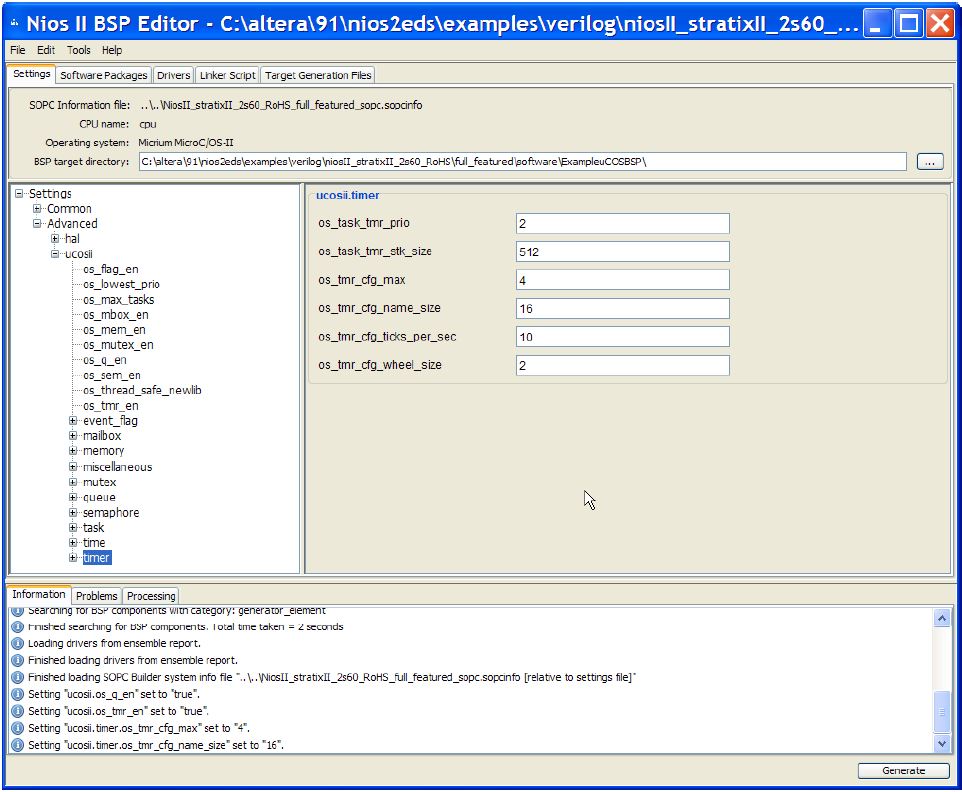
Task: Expand the semaphore tree group
Action: coord(73,513)
